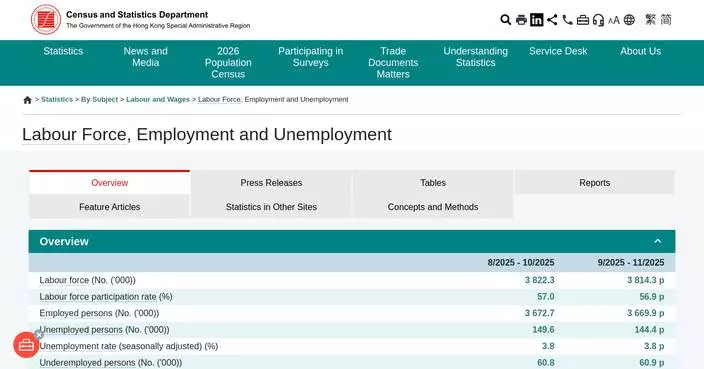Switch to the Press Releases tab

pyautogui.click(x=271, y=183)
